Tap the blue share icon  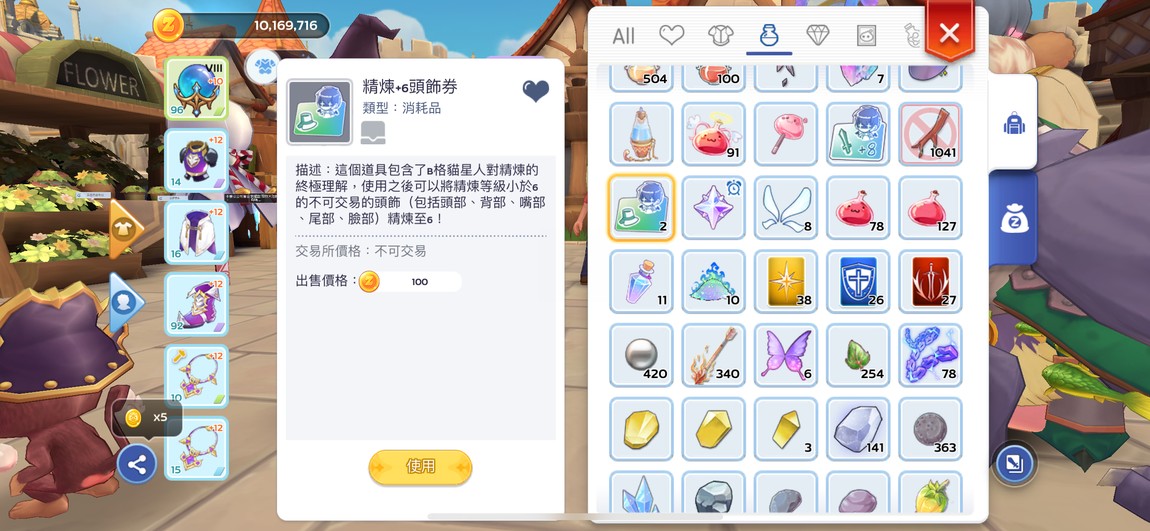(137, 464)
